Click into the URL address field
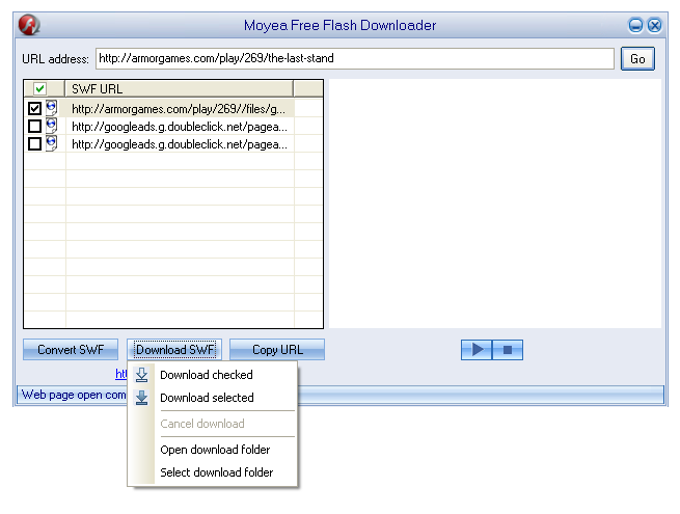 tap(355, 59)
